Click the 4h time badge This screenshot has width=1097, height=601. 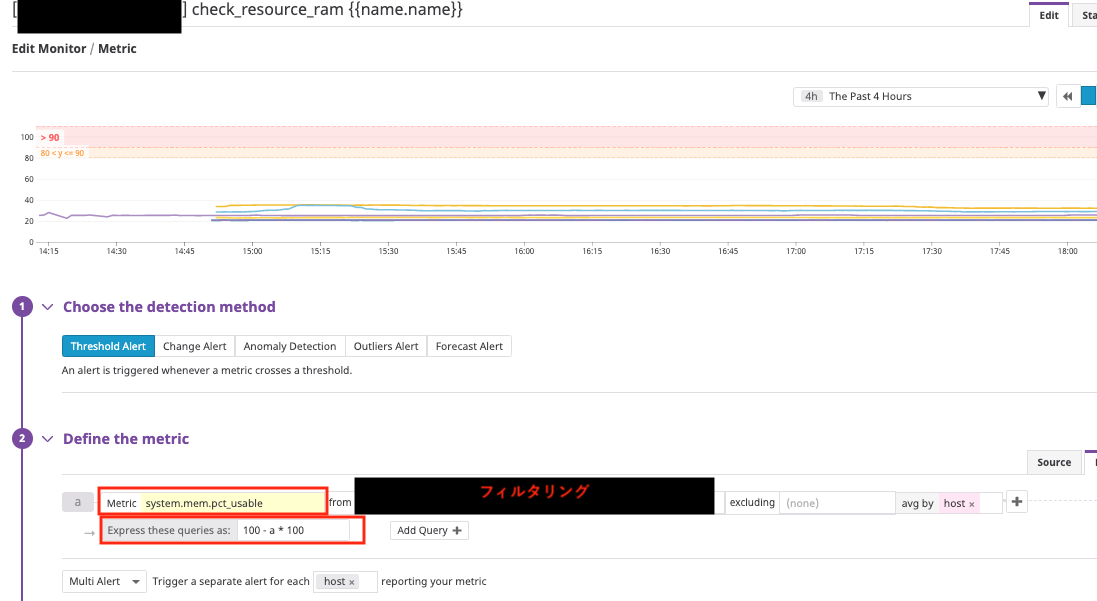click(811, 97)
